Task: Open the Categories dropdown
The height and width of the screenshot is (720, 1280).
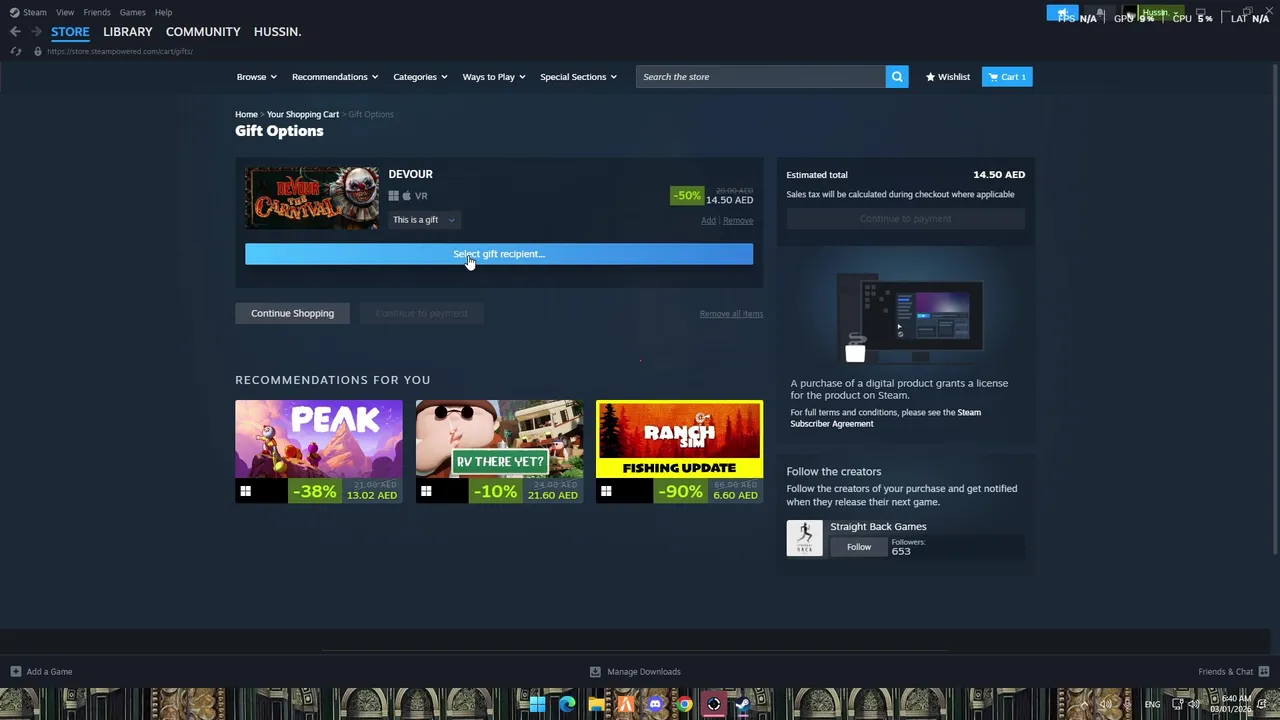Action: [x=420, y=77]
